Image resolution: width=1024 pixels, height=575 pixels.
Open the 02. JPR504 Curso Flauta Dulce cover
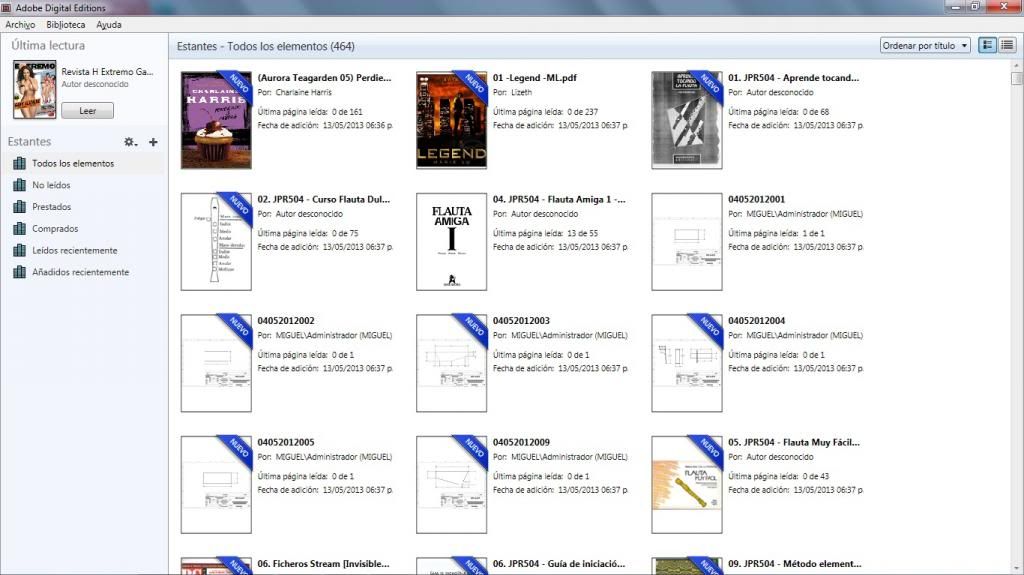216,242
